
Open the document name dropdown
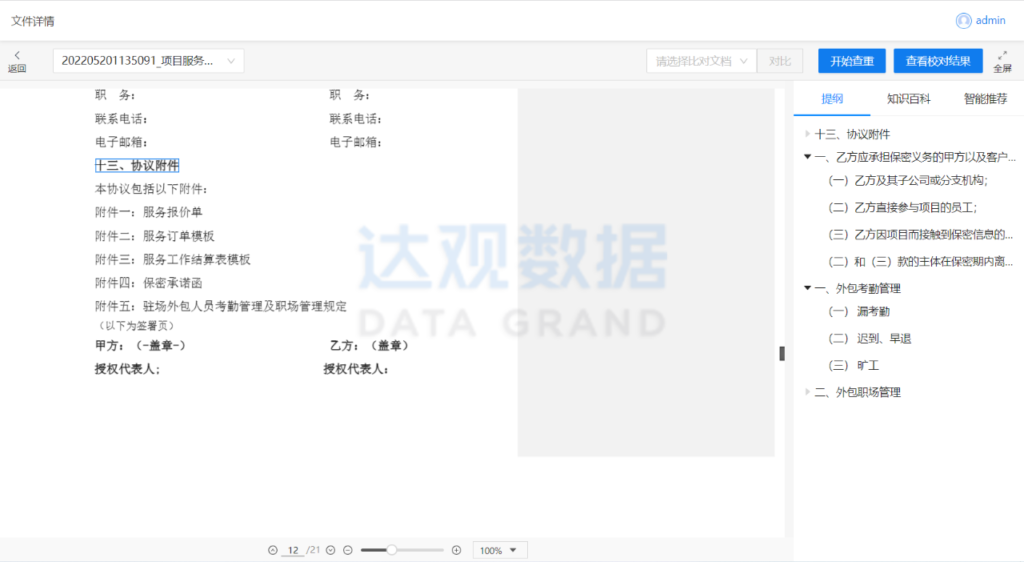click(x=148, y=61)
